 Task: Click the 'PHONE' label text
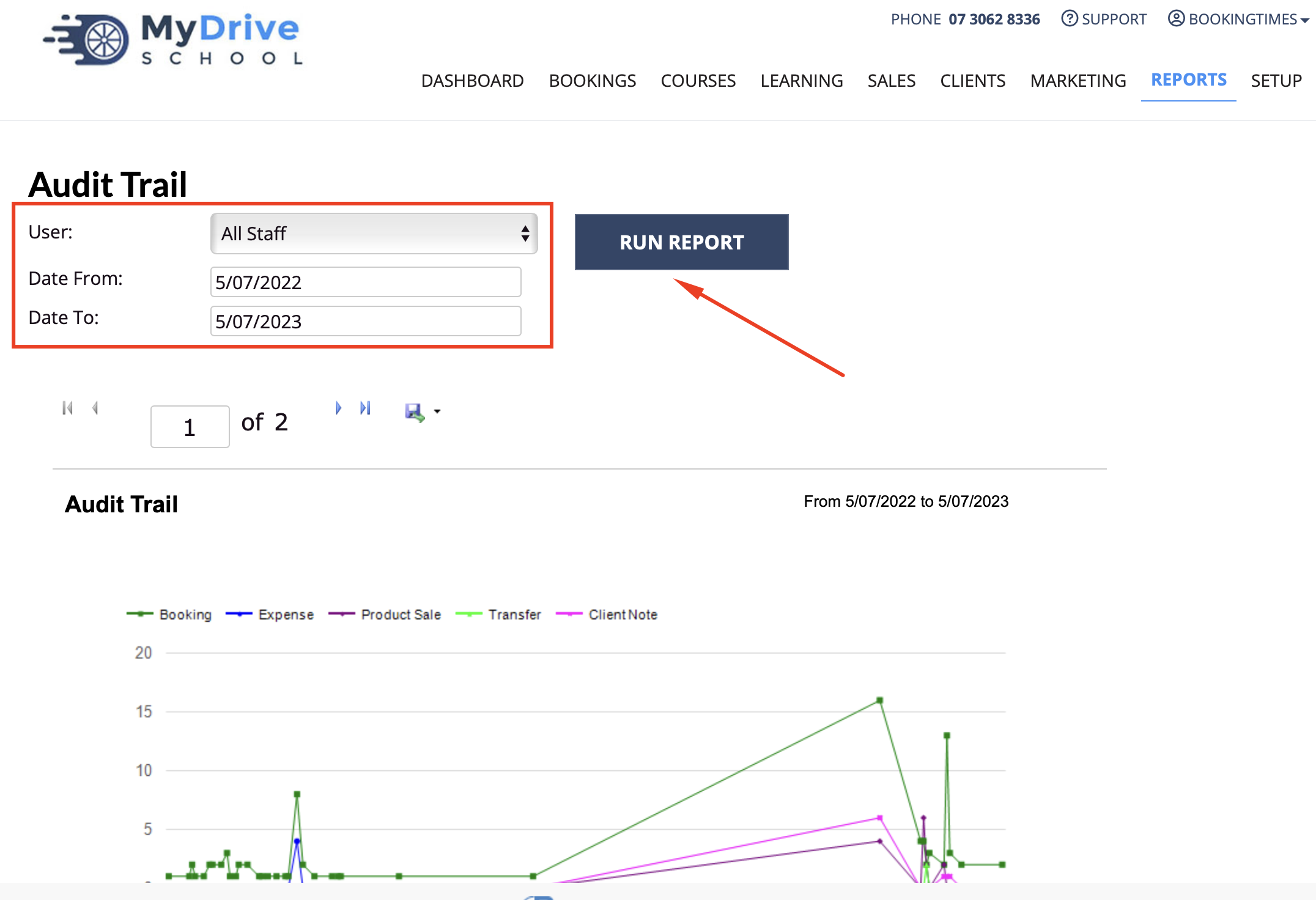(x=915, y=19)
